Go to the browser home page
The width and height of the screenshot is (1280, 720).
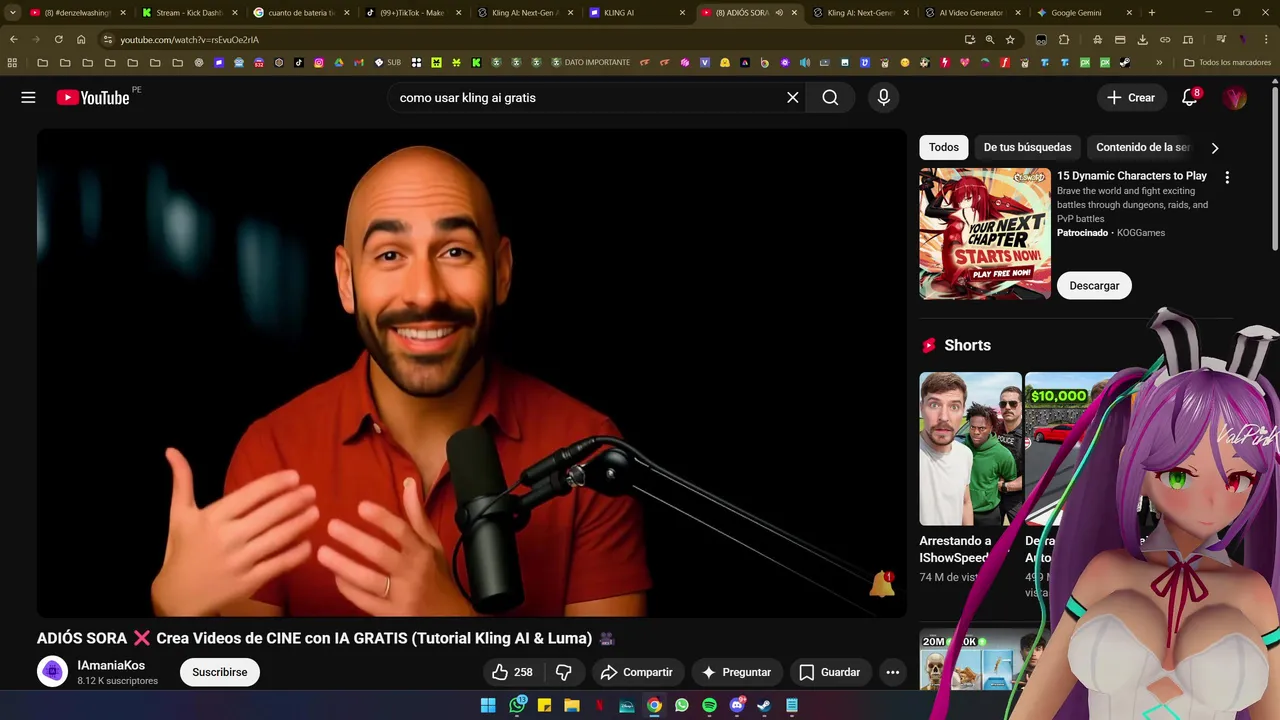(x=81, y=39)
